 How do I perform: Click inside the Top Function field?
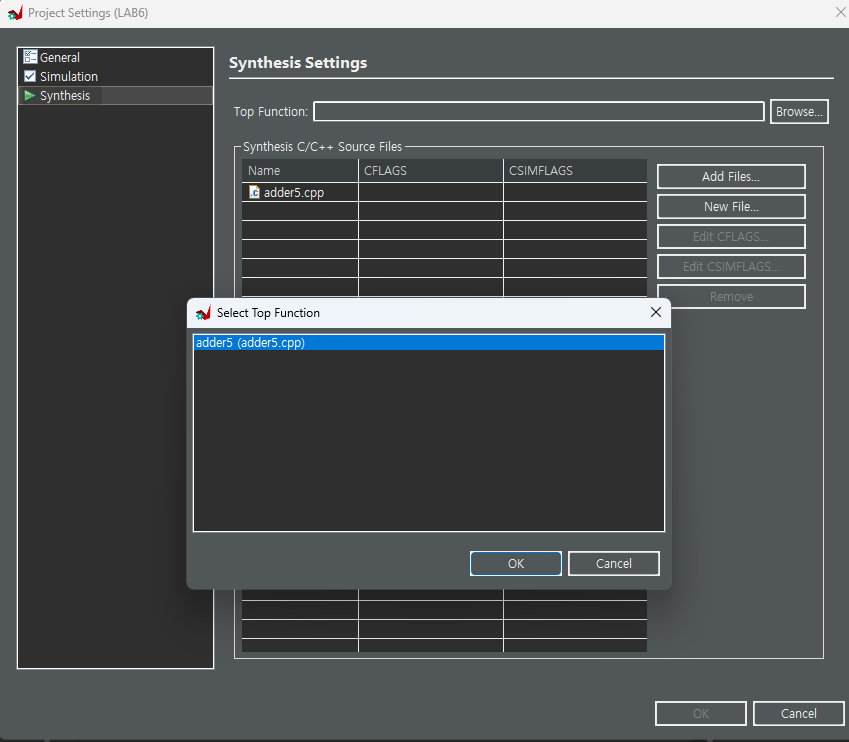[539, 112]
